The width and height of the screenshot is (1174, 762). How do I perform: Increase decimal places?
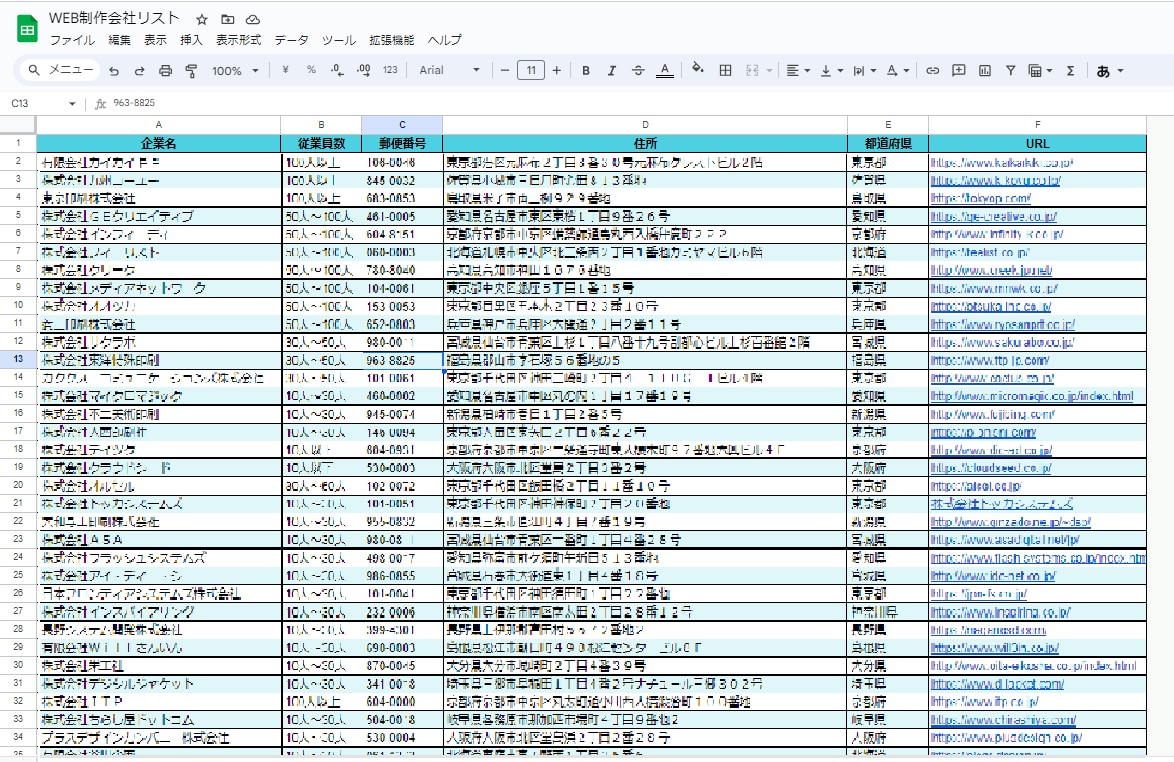(x=364, y=70)
